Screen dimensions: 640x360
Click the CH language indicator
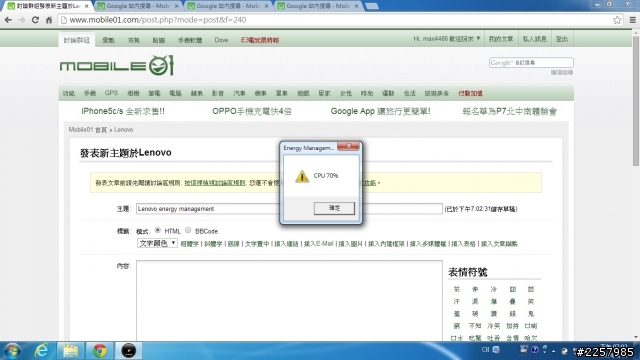(485, 350)
